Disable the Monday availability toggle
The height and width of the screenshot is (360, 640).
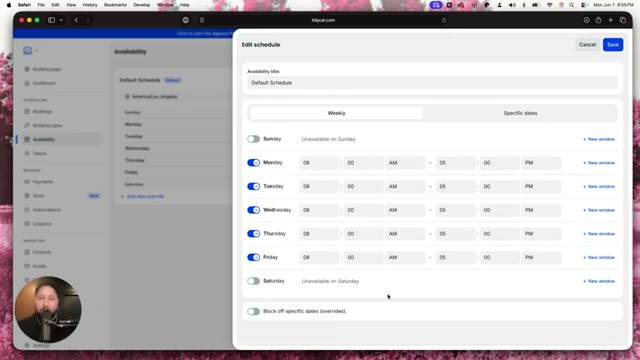coord(253,163)
